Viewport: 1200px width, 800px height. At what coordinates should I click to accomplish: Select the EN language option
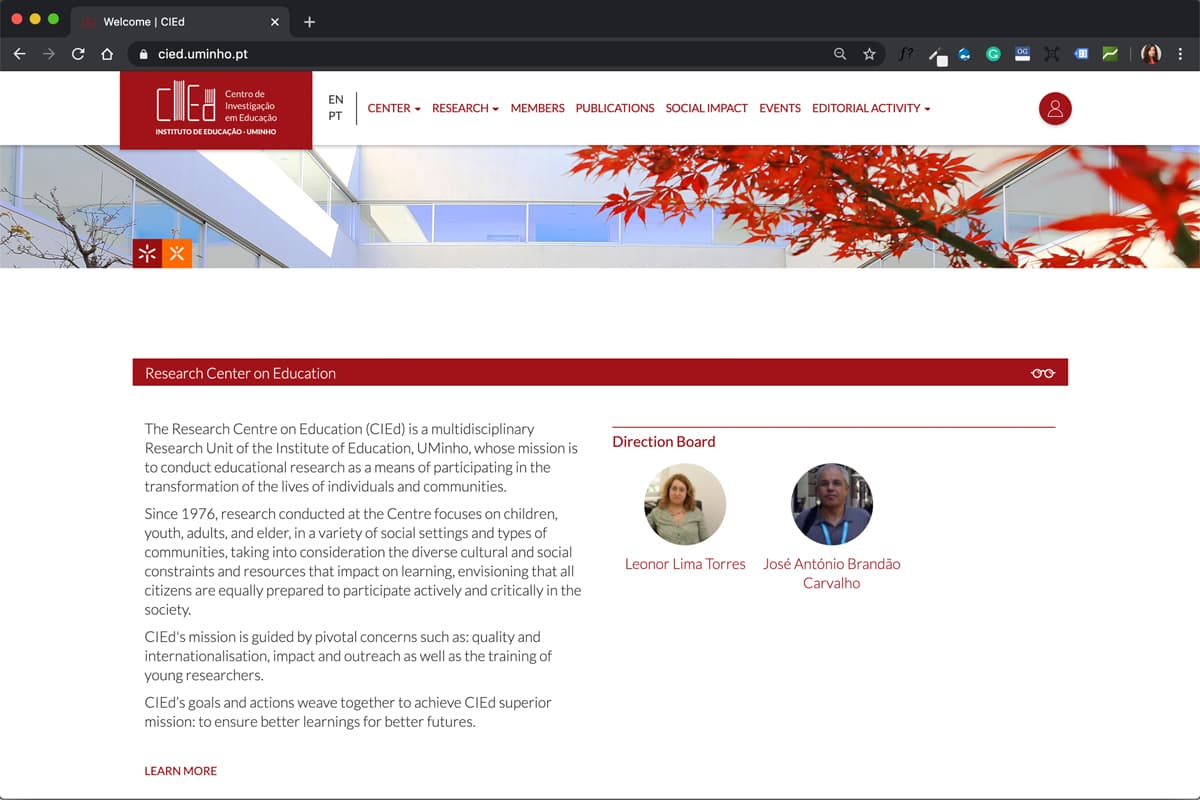[336, 99]
